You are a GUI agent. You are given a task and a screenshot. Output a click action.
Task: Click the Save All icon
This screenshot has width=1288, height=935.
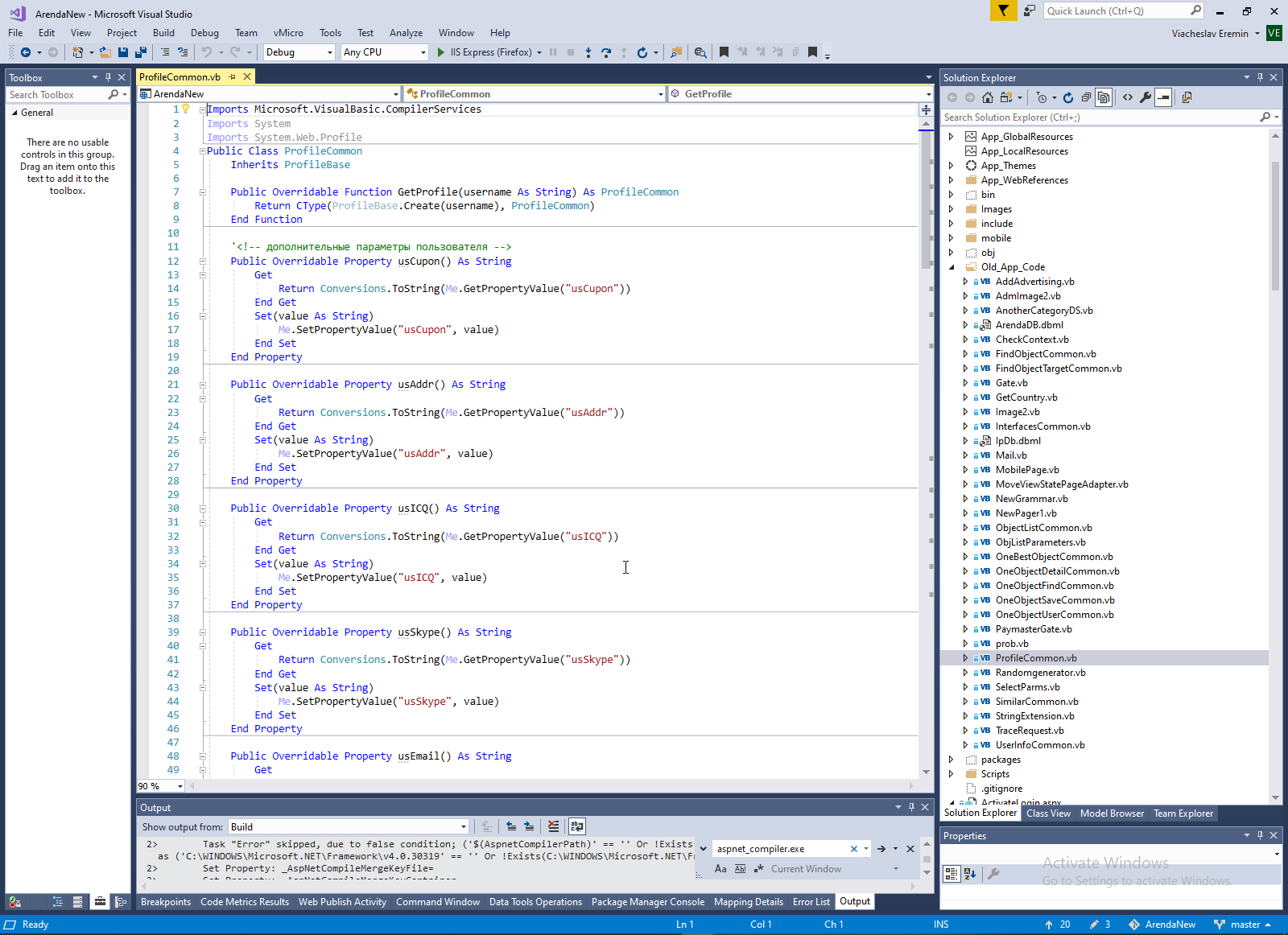(141, 52)
